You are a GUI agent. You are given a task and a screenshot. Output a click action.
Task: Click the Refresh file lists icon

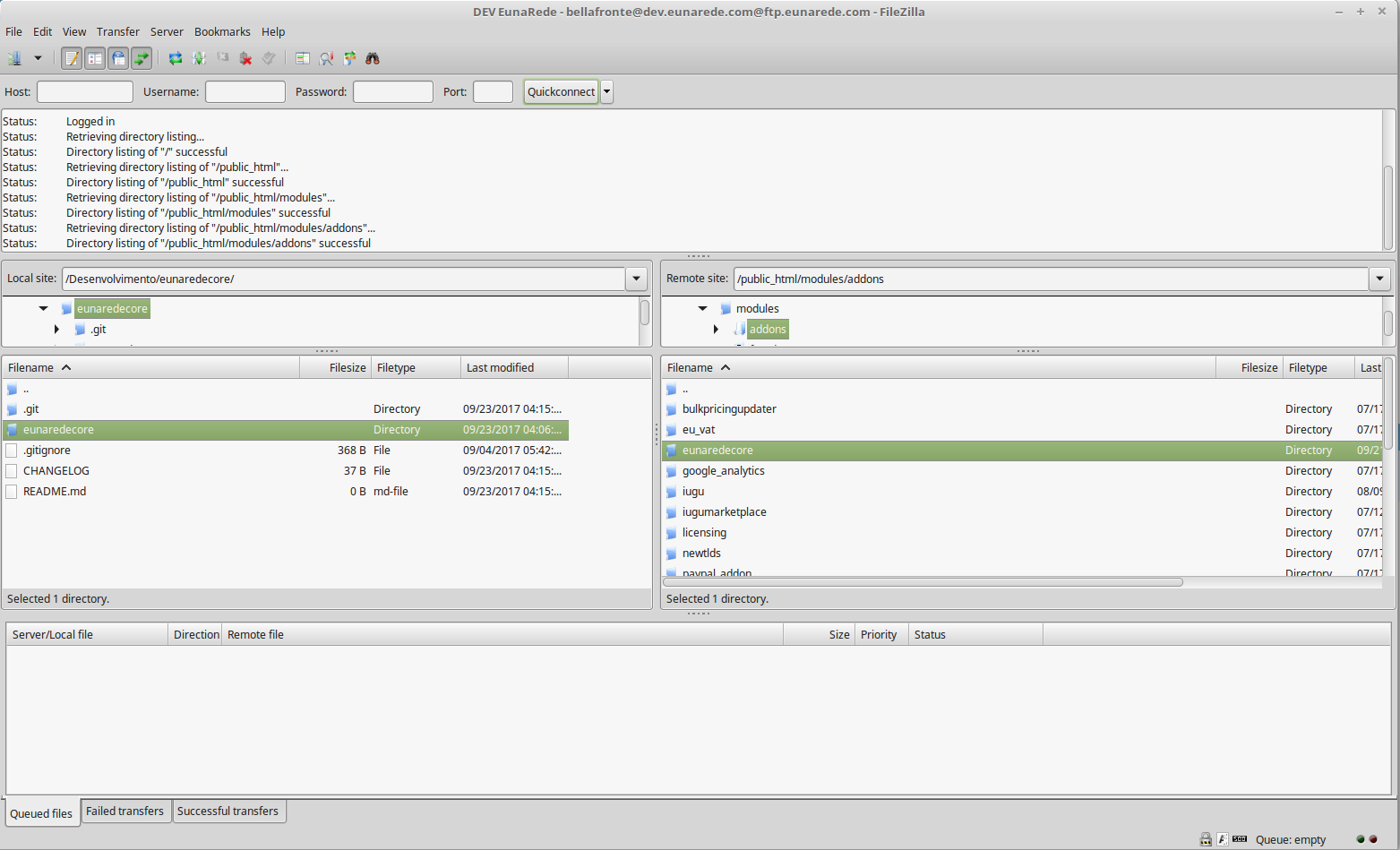click(176, 58)
